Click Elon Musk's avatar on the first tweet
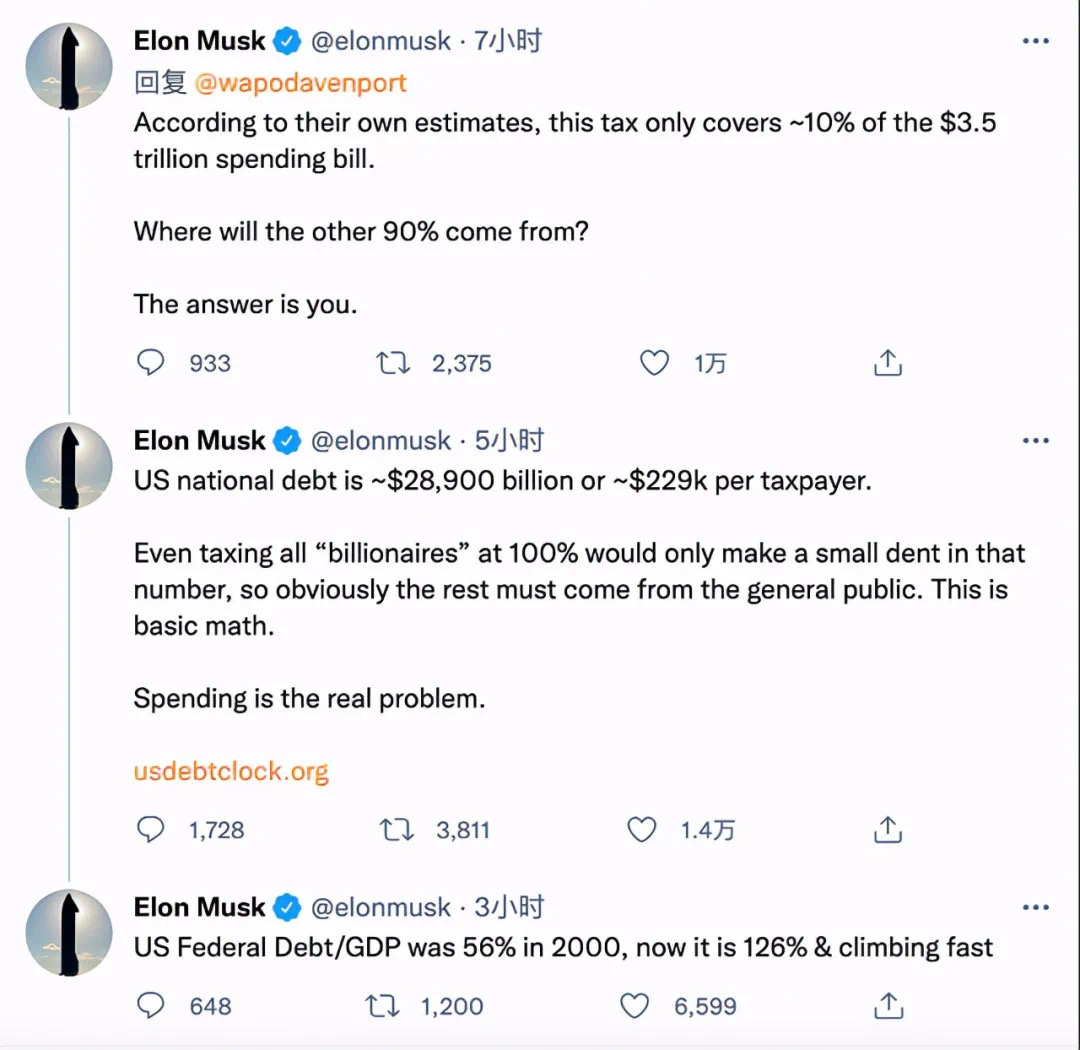The height and width of the screenshot is (1050, 1080). point(69,65)
